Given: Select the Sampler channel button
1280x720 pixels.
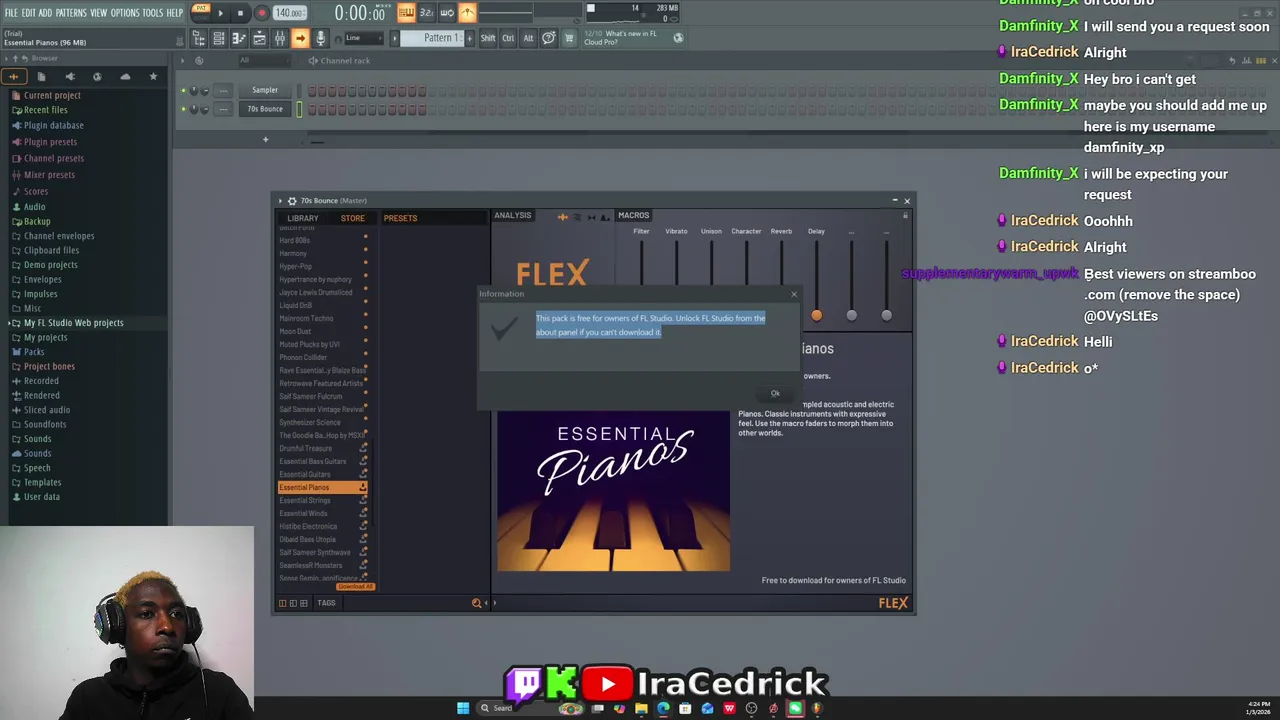Looking at the screenshot, I should pos(265,91).
